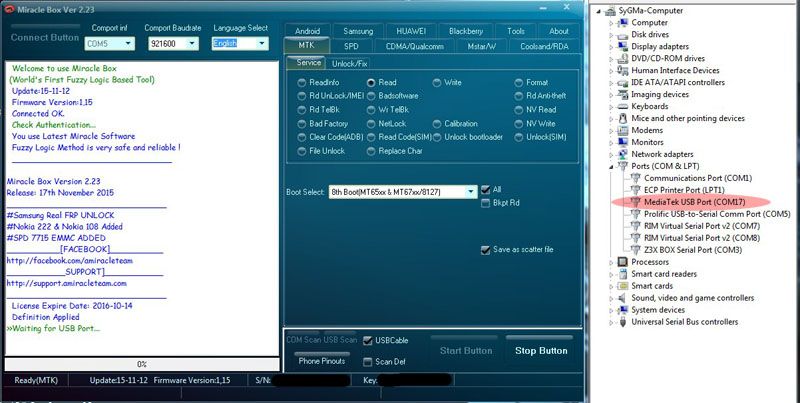Enable the Scan Def checkbox
Image resolution: width=800 pixels, height=403 pixels.
pos(367,362)
